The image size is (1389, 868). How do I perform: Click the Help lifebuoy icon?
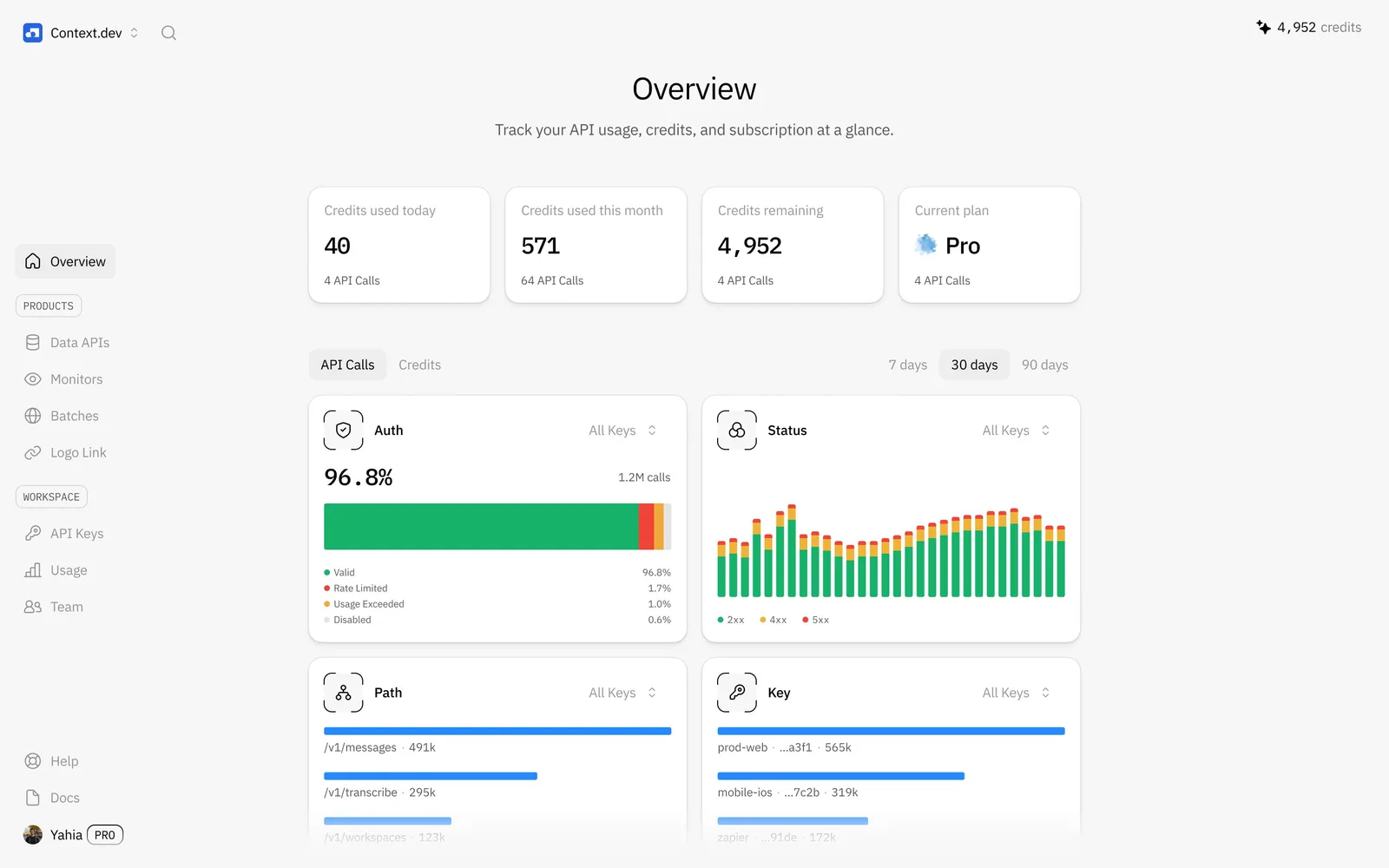tap(33, 761)
